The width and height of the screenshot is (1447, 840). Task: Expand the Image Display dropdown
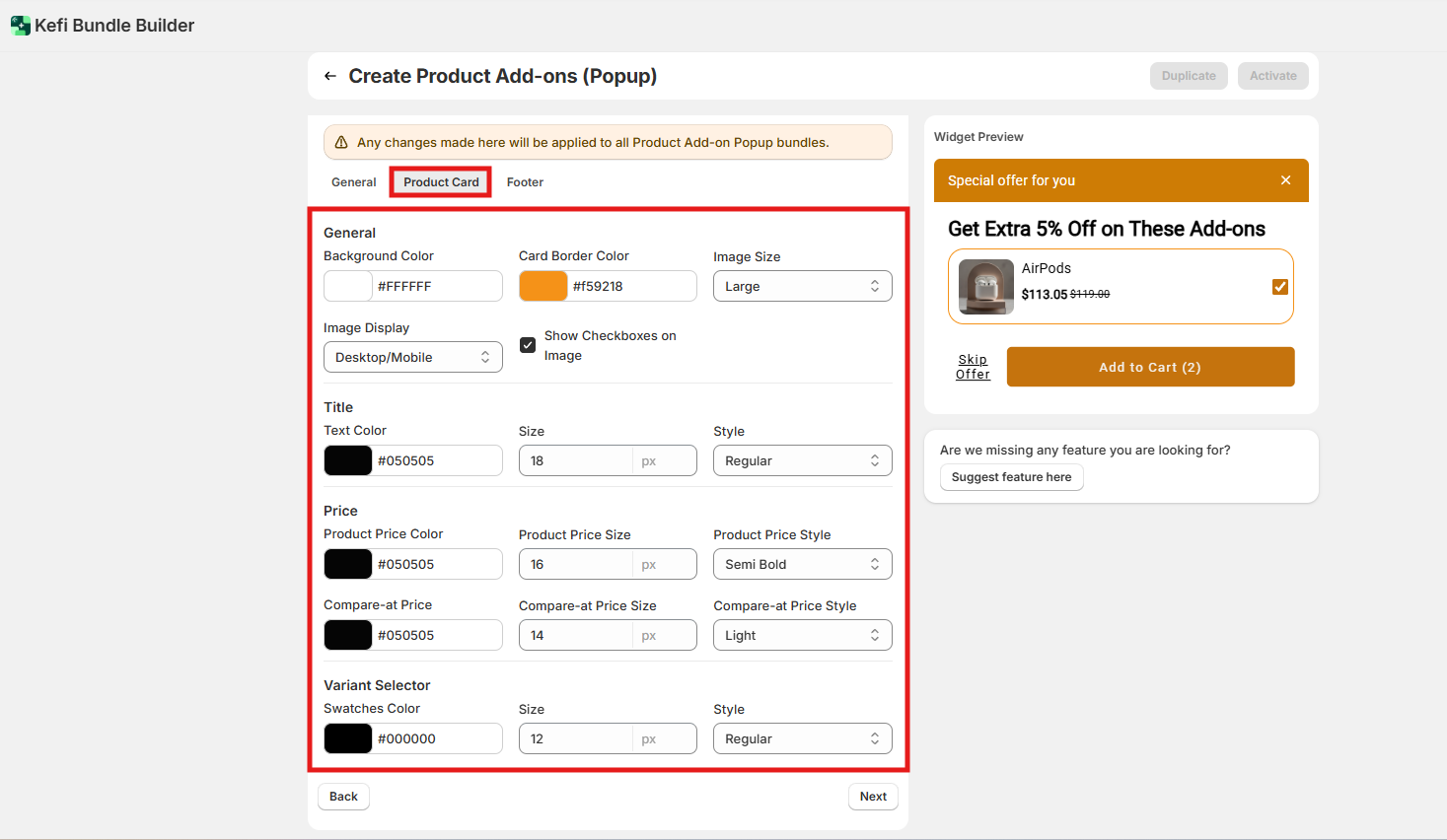[412, 357]
